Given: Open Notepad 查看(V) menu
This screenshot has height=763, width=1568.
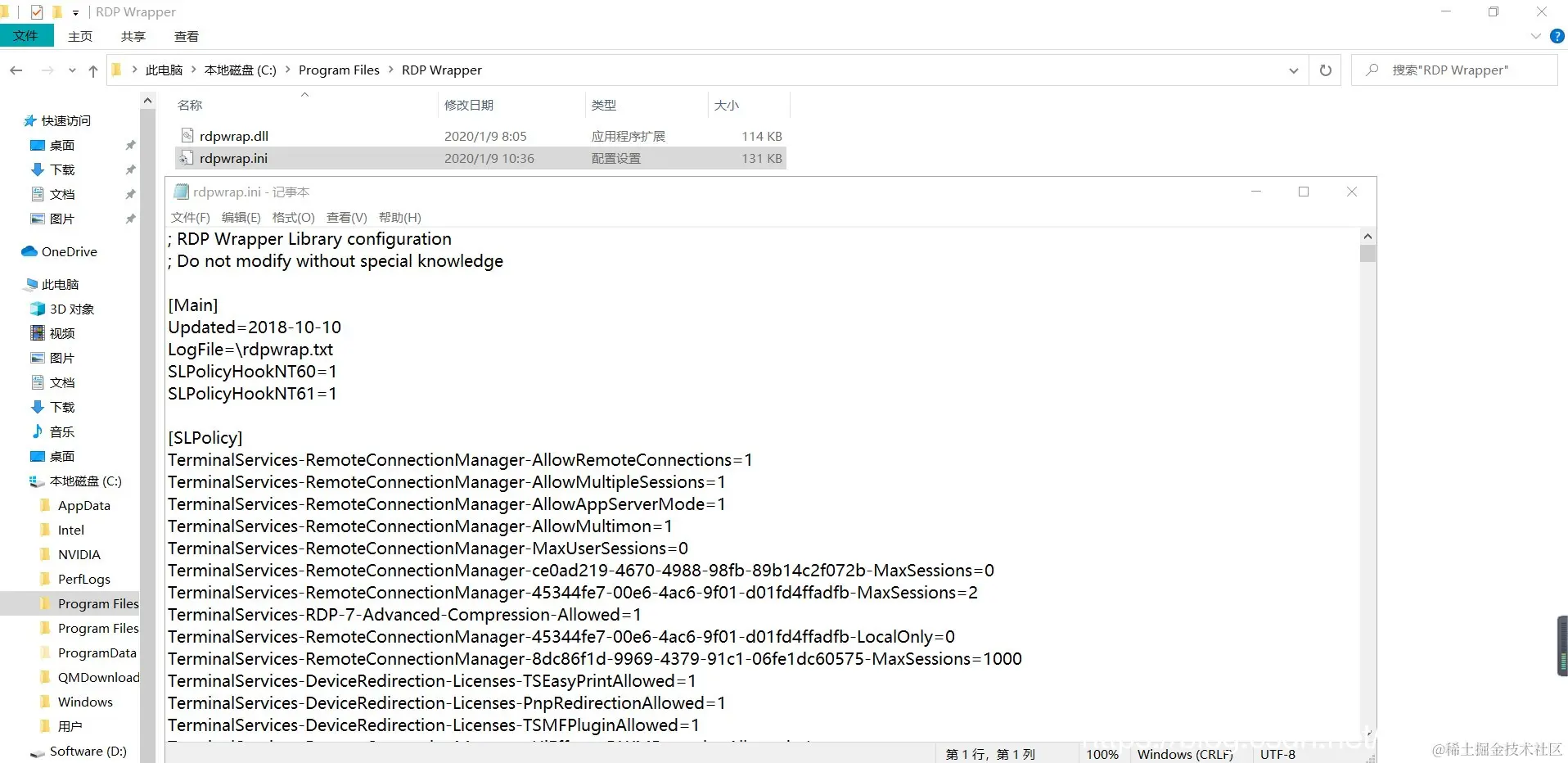Looking at the screenshot, I should [x=346, y=218].
